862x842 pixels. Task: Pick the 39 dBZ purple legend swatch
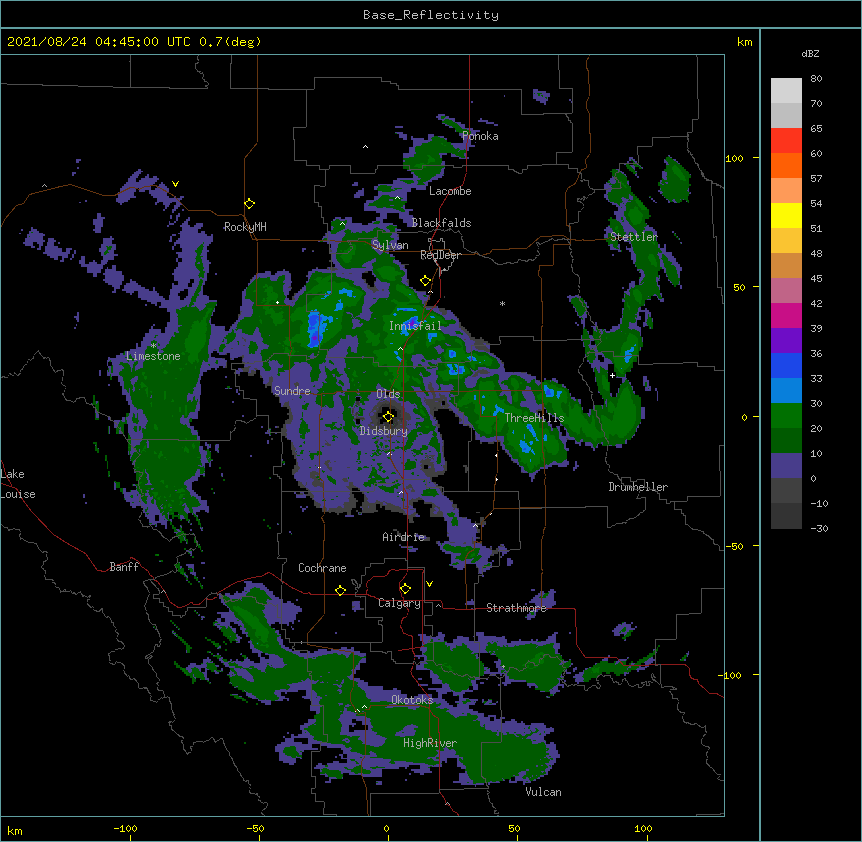tap(786, 341)
